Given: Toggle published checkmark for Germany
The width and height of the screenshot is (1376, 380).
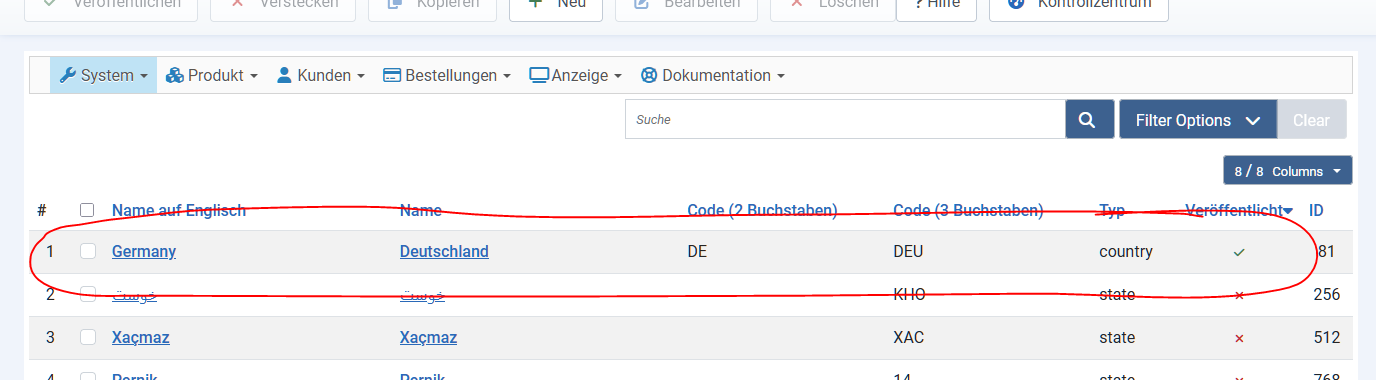Looking at the screenshot, I should [x=1239, y=252].
